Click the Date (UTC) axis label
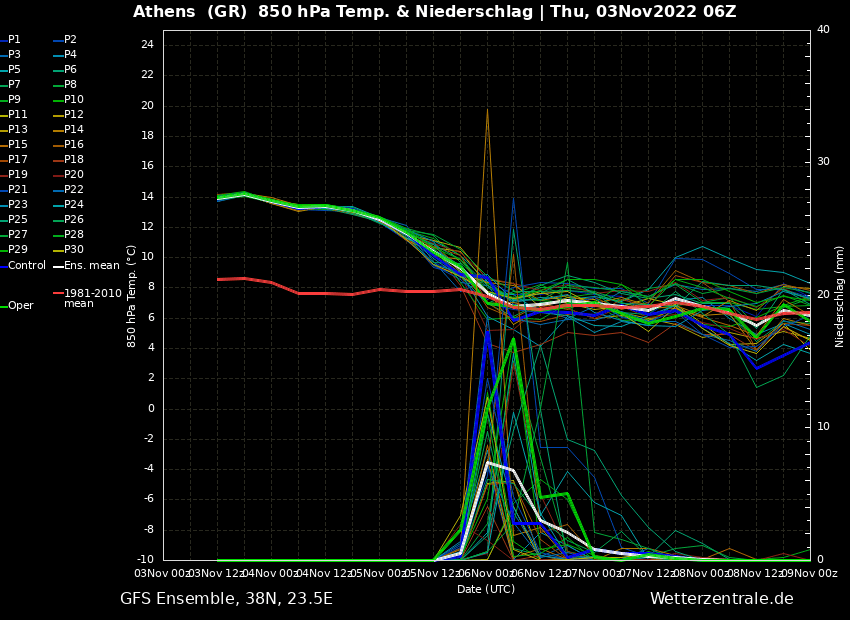 (486, 589)
